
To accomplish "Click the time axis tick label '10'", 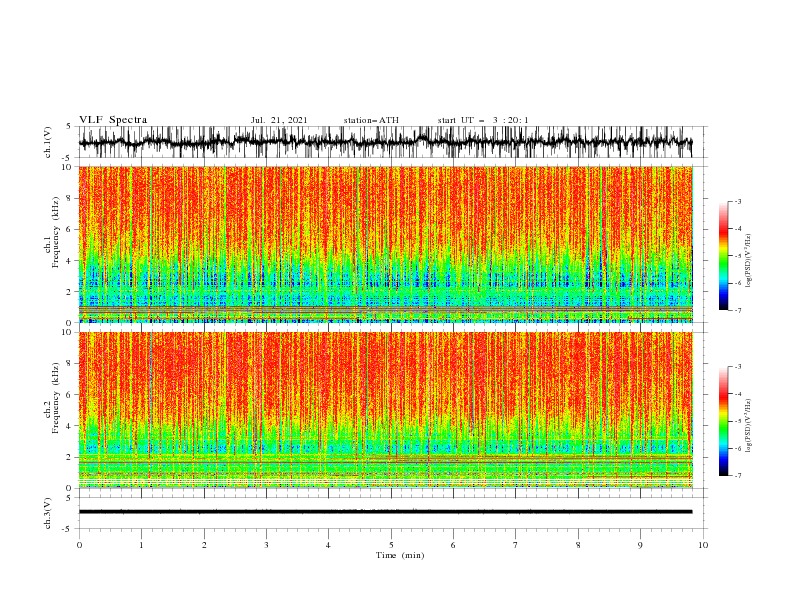I will [703, 545].
